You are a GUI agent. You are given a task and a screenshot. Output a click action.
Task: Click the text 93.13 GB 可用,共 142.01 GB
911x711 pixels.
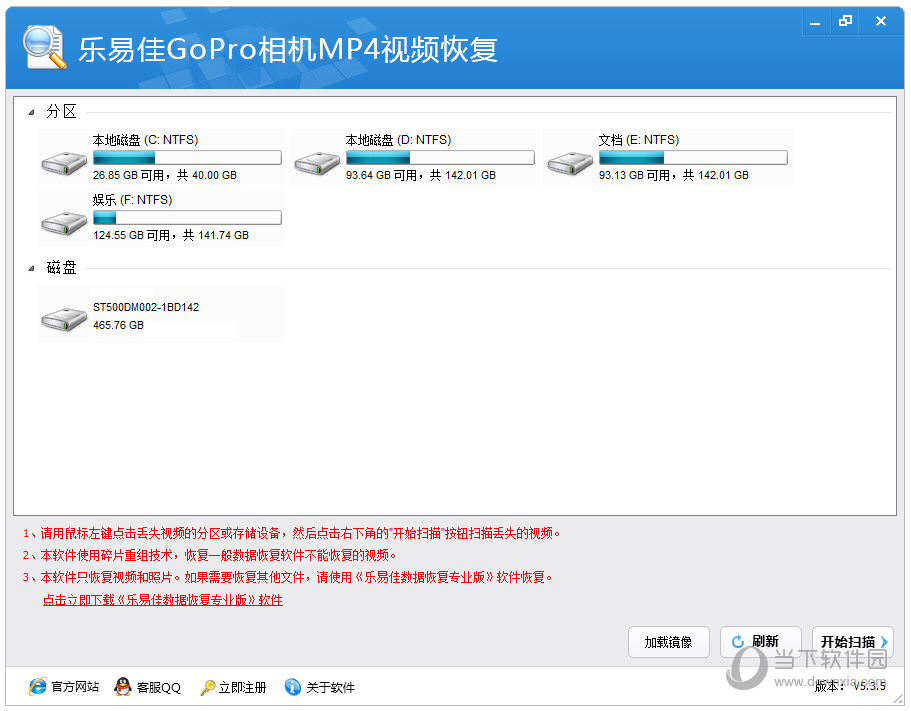click(x=674, y=175)
